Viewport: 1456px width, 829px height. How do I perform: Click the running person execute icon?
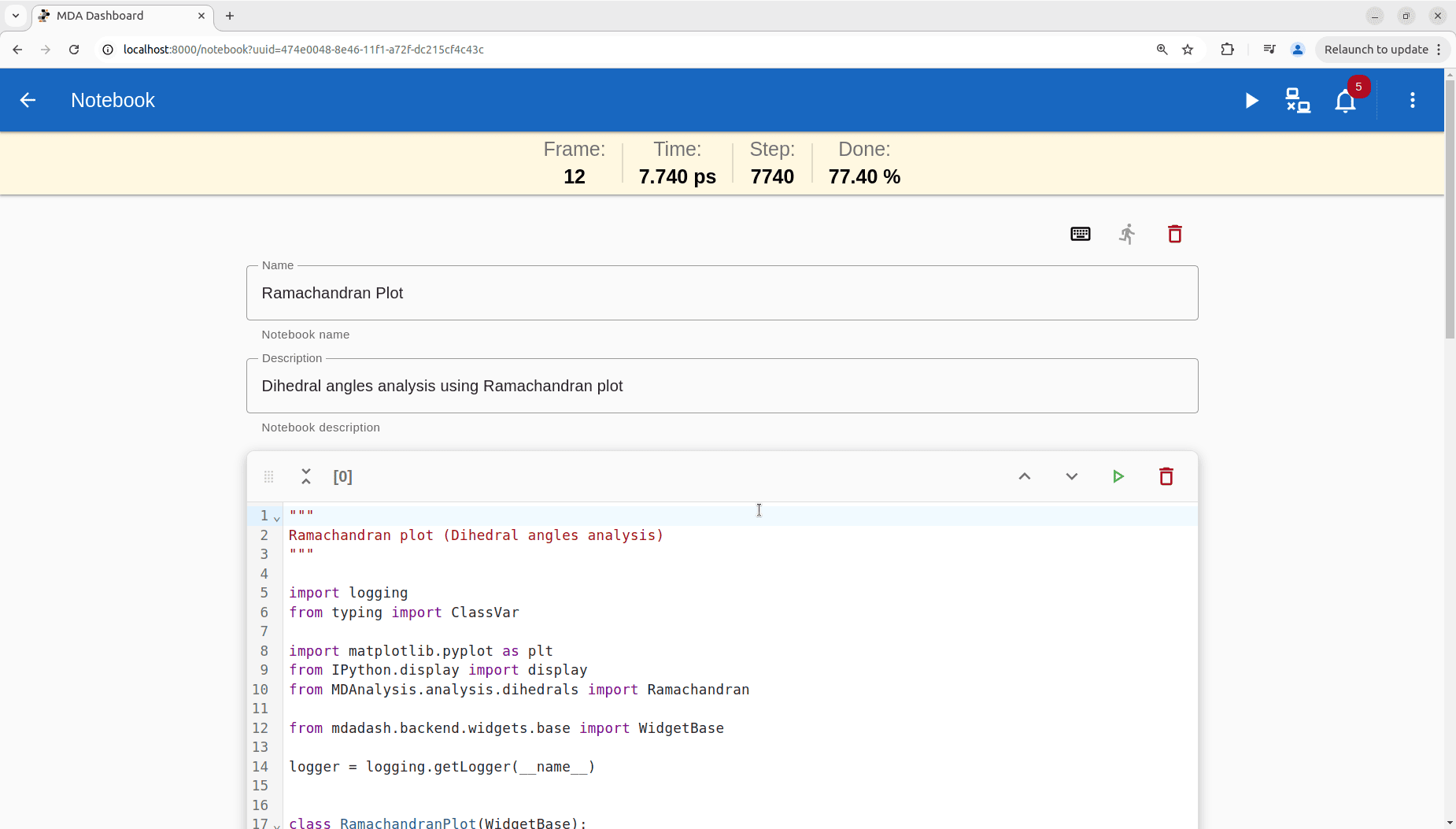1128,234
